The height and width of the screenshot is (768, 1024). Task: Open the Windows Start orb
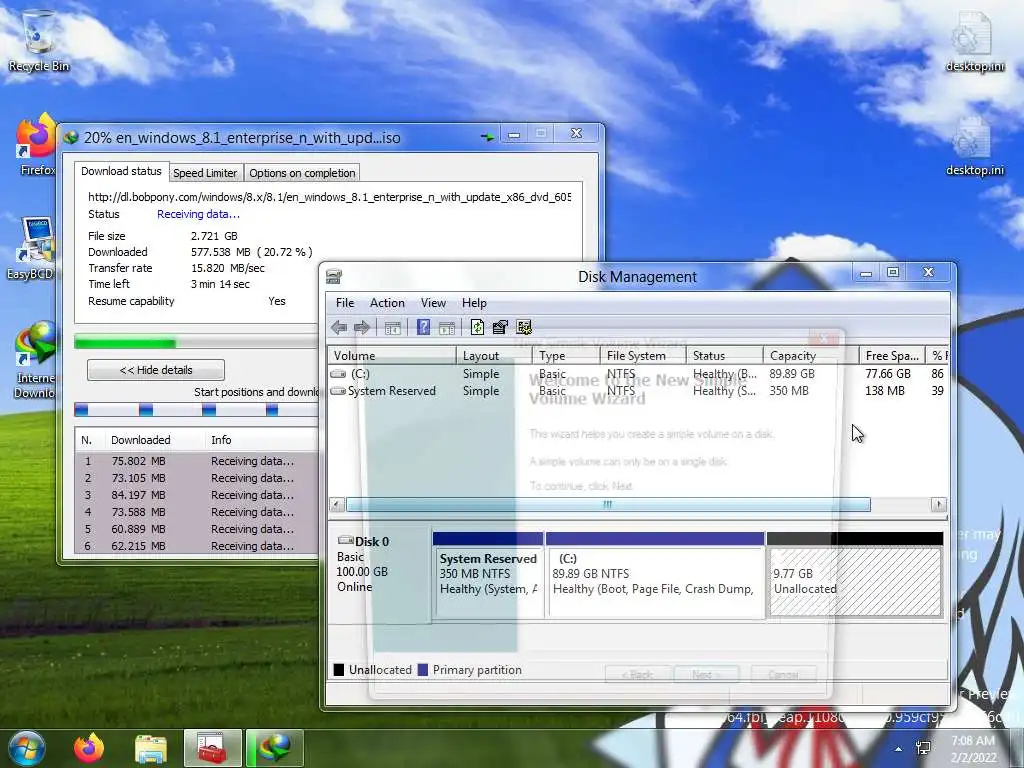[26, 748]
